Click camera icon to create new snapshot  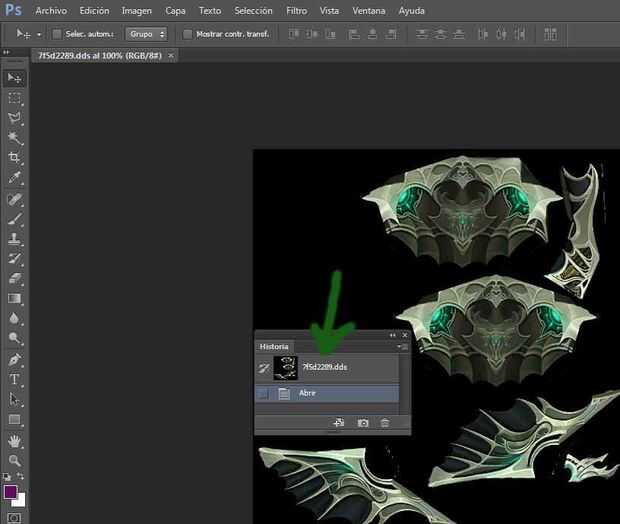coord(363,423)
